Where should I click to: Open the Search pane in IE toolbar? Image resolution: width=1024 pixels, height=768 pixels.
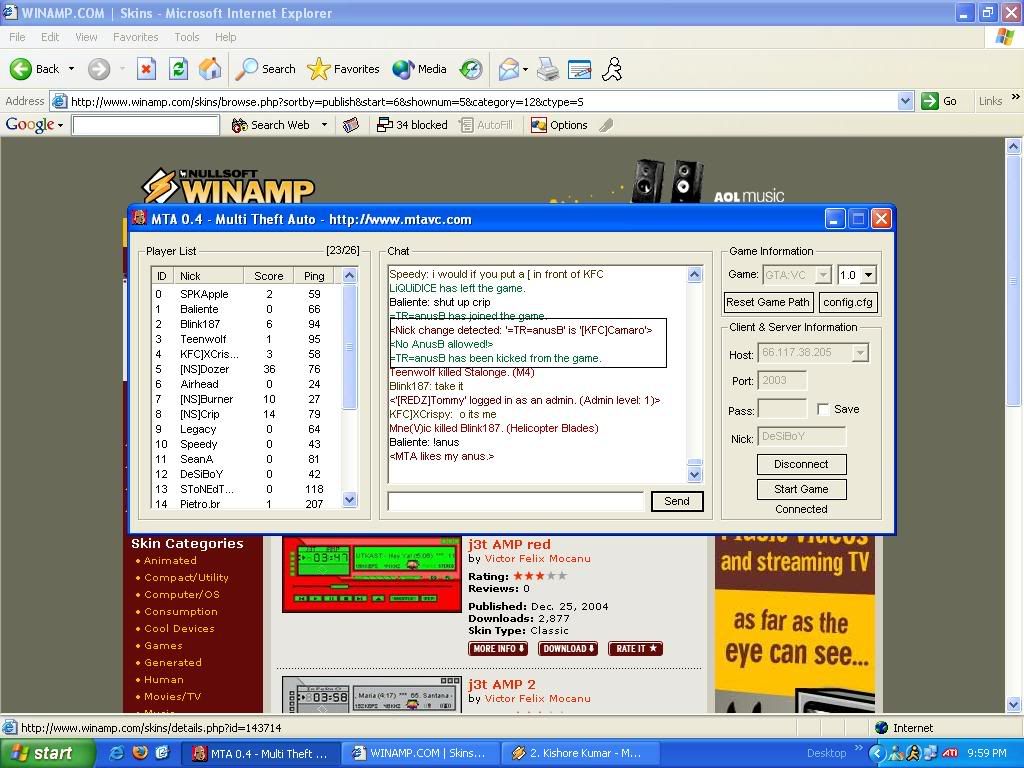click(265, 69)
